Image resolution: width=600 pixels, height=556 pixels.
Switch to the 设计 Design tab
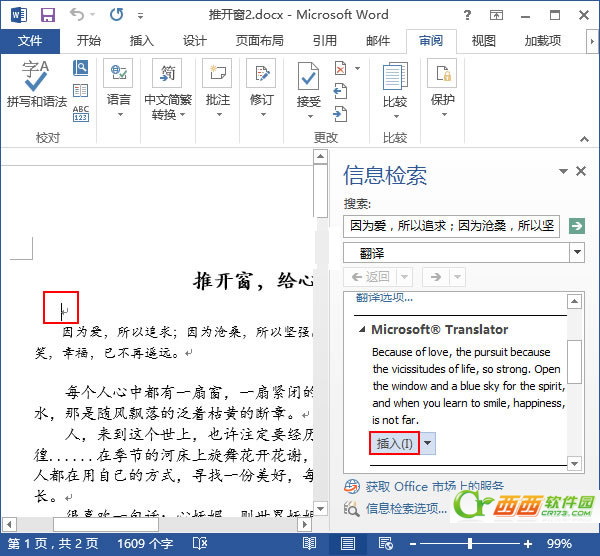coord(194,41)
